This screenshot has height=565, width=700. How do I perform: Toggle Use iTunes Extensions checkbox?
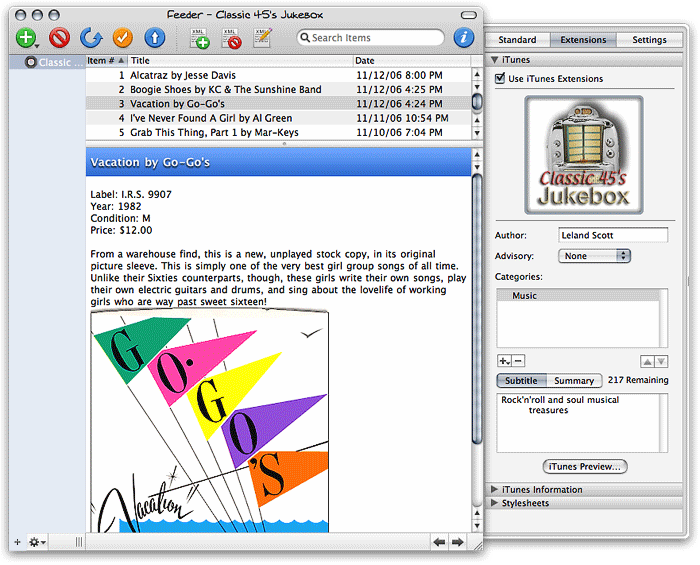click(500, 79)
